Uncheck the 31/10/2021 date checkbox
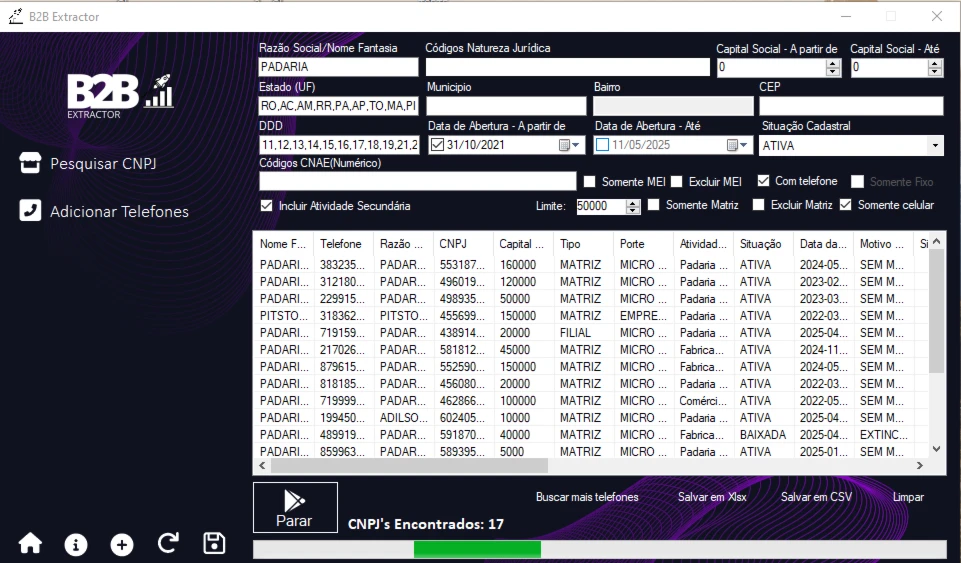Image resolution: width=961 pixels, height=563 pixels. [x=438, y=145]
